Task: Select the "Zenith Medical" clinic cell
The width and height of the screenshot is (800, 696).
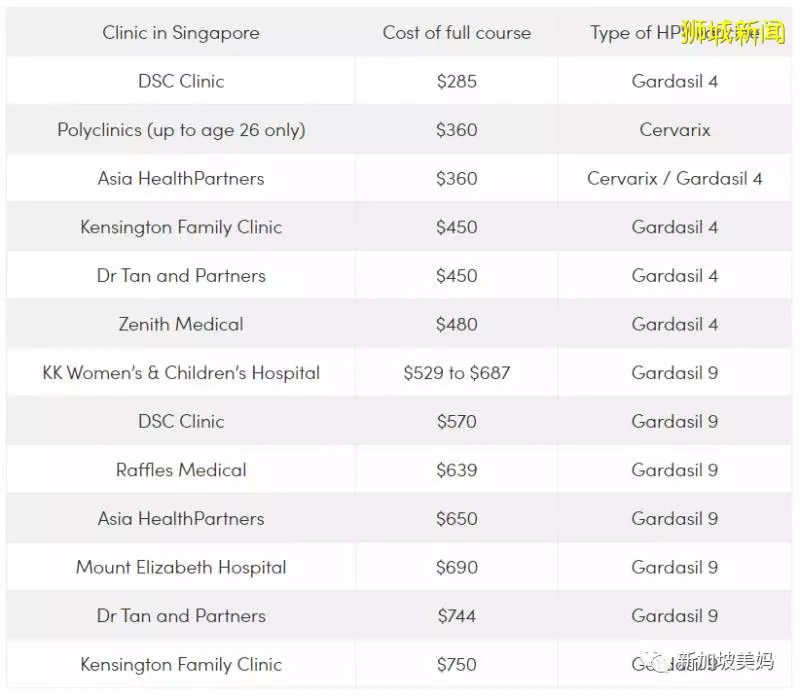Action: [x=181, y=325]
